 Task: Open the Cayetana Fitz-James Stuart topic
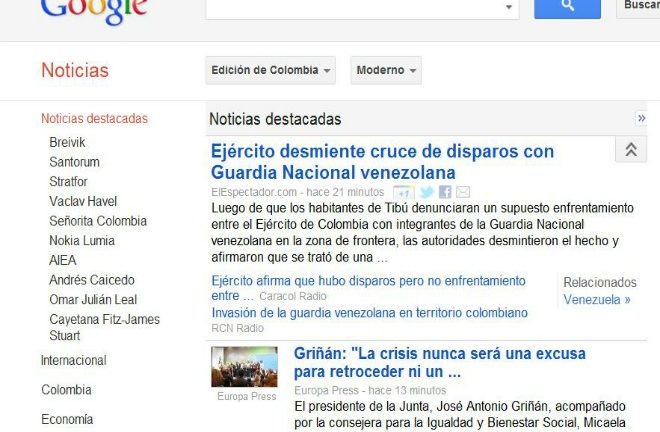point(104,328)
